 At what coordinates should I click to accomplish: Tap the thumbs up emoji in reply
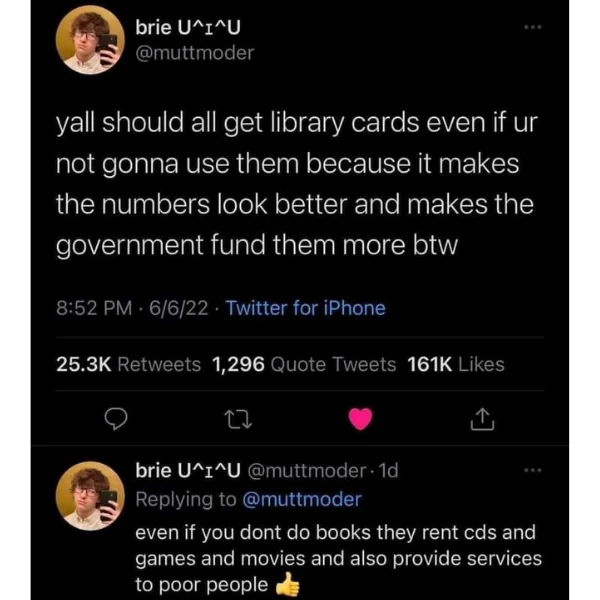click(288, 584)
